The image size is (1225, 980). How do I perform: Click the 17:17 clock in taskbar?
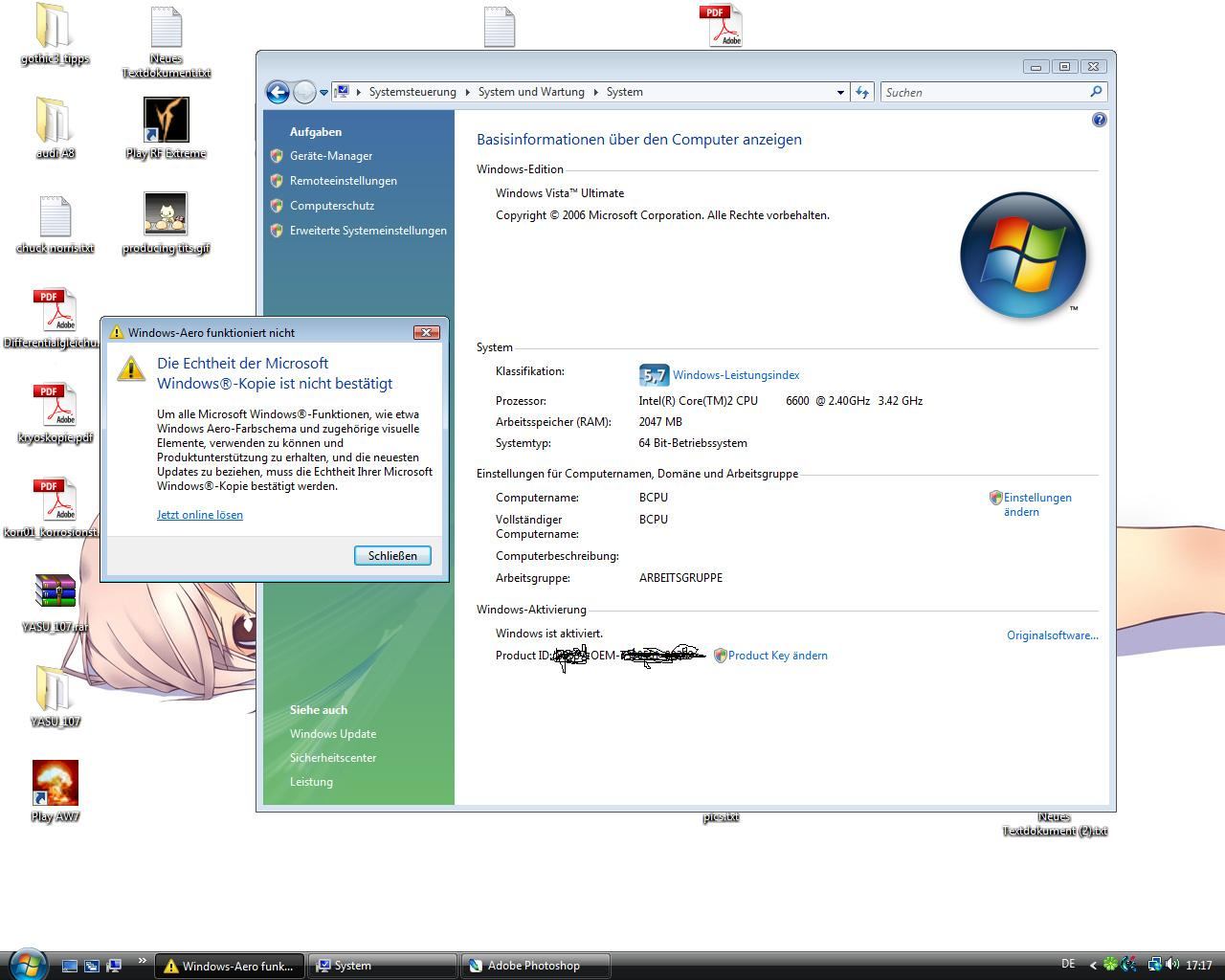(x=1199, y=966)
